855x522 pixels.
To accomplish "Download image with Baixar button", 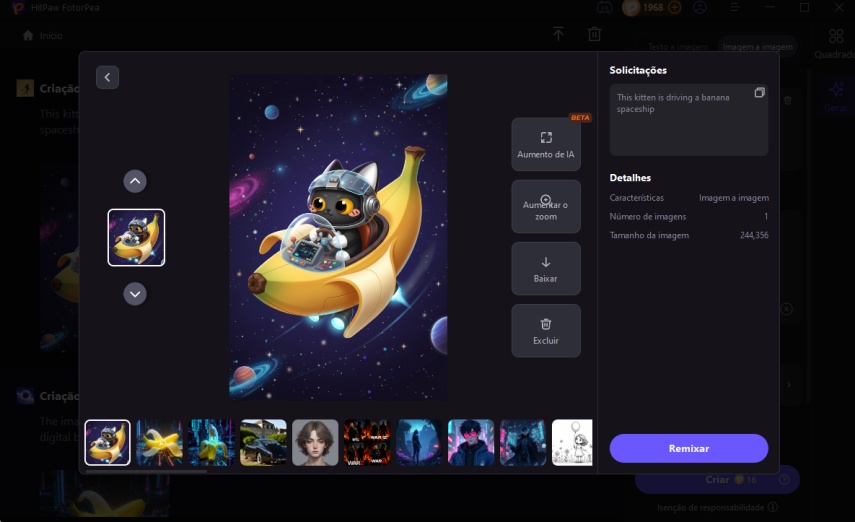I will pyautogui.click(x=545, y=269).
